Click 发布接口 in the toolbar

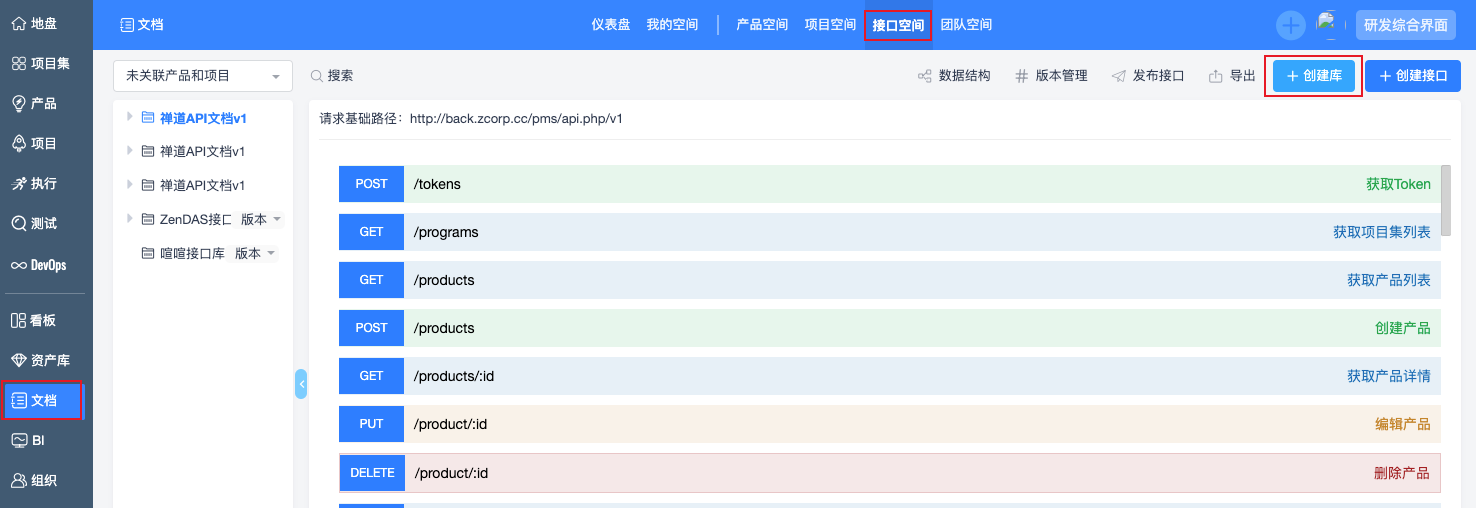[1148, 76]
